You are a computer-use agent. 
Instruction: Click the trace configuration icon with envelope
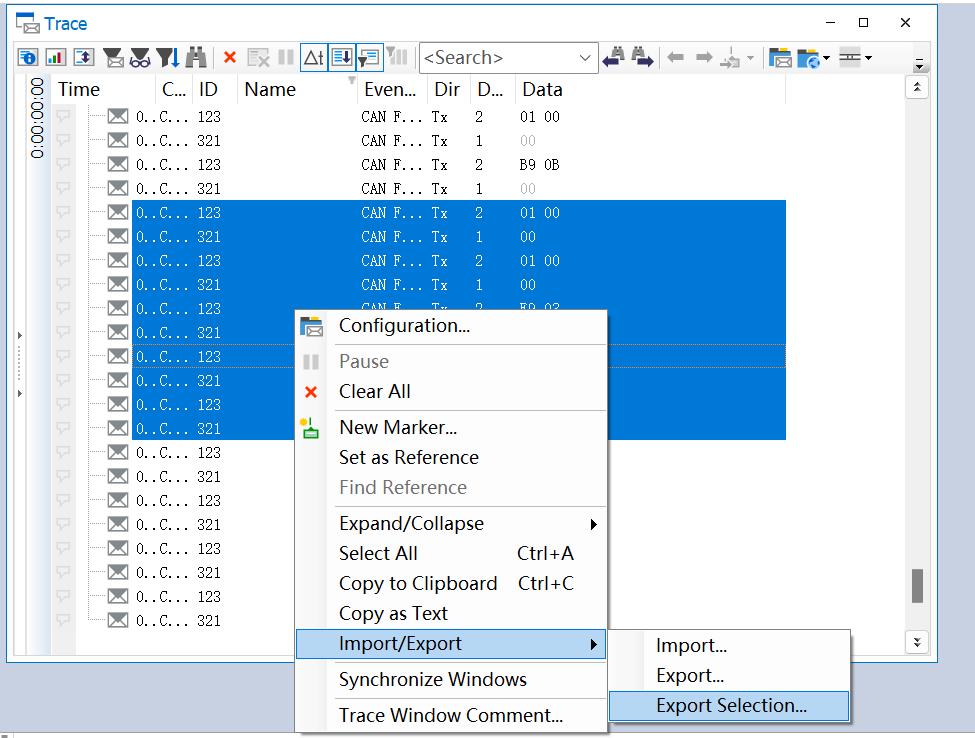click(780, 58)
